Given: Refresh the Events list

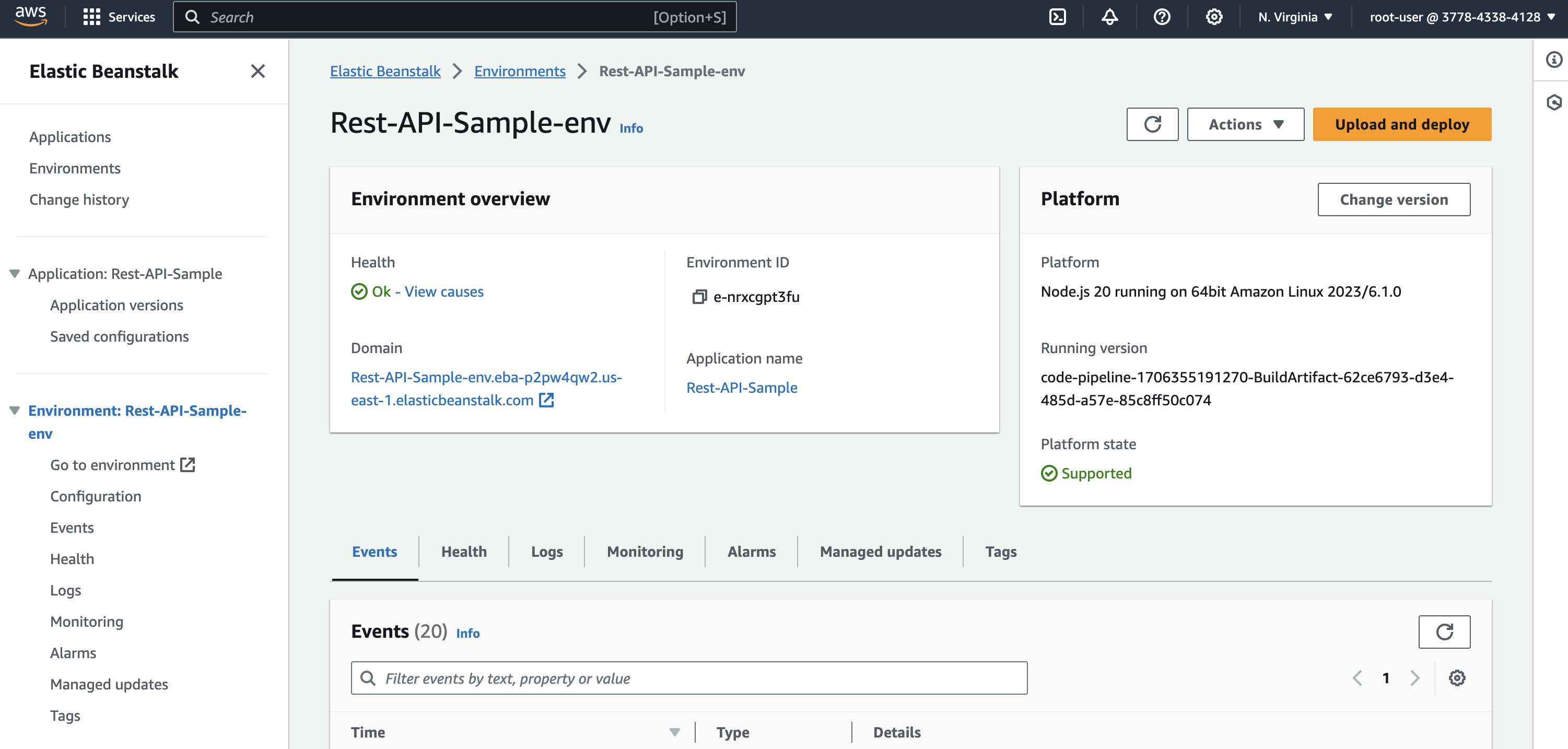Looking at the screenshot, I should click(1444, 632).
